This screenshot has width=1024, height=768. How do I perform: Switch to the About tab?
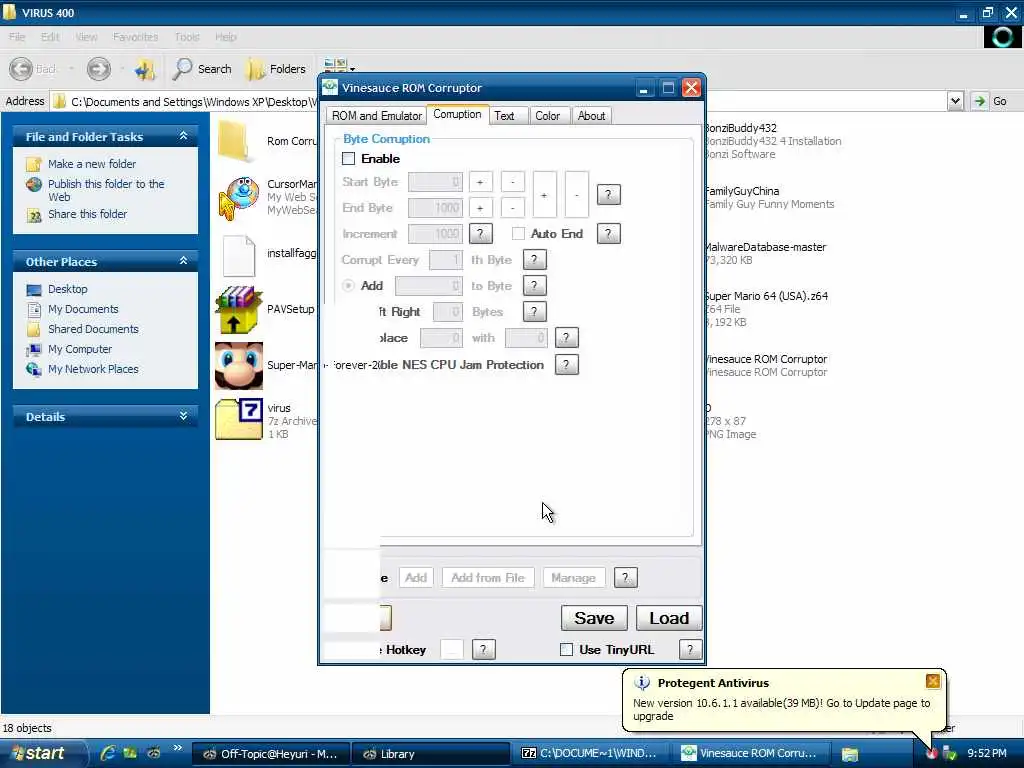coord(591,116)
